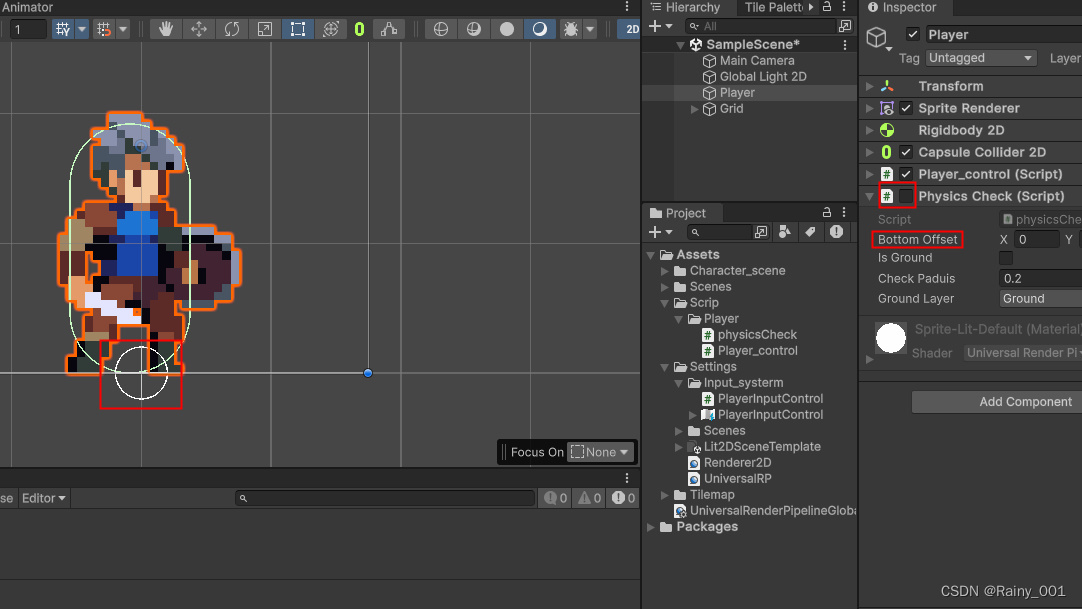Toggle grid visibility icon in scene toolbar

pyautogui.click(x=63, y=29)
